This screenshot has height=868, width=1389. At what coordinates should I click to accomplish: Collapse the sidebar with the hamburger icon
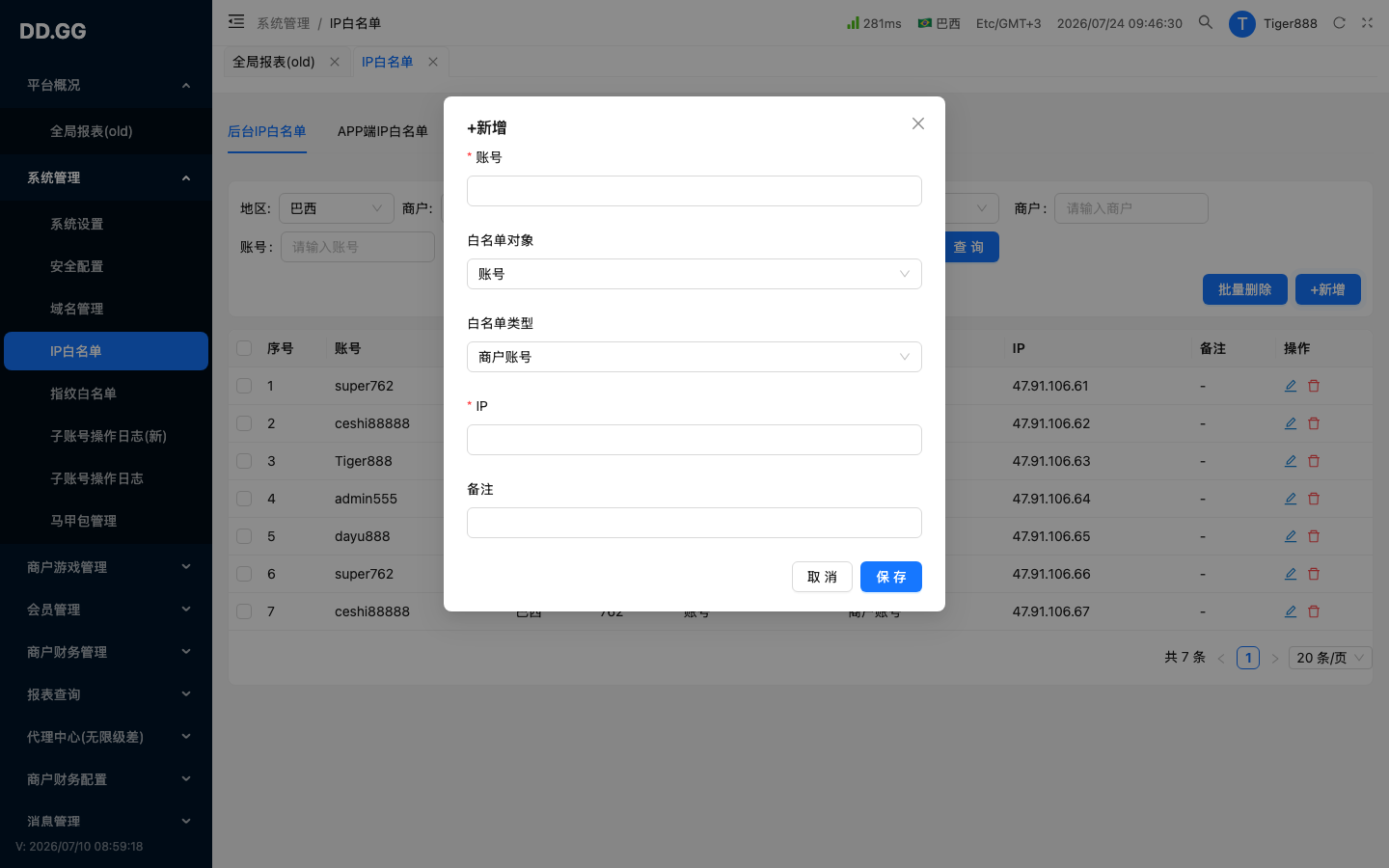(236, 21)
